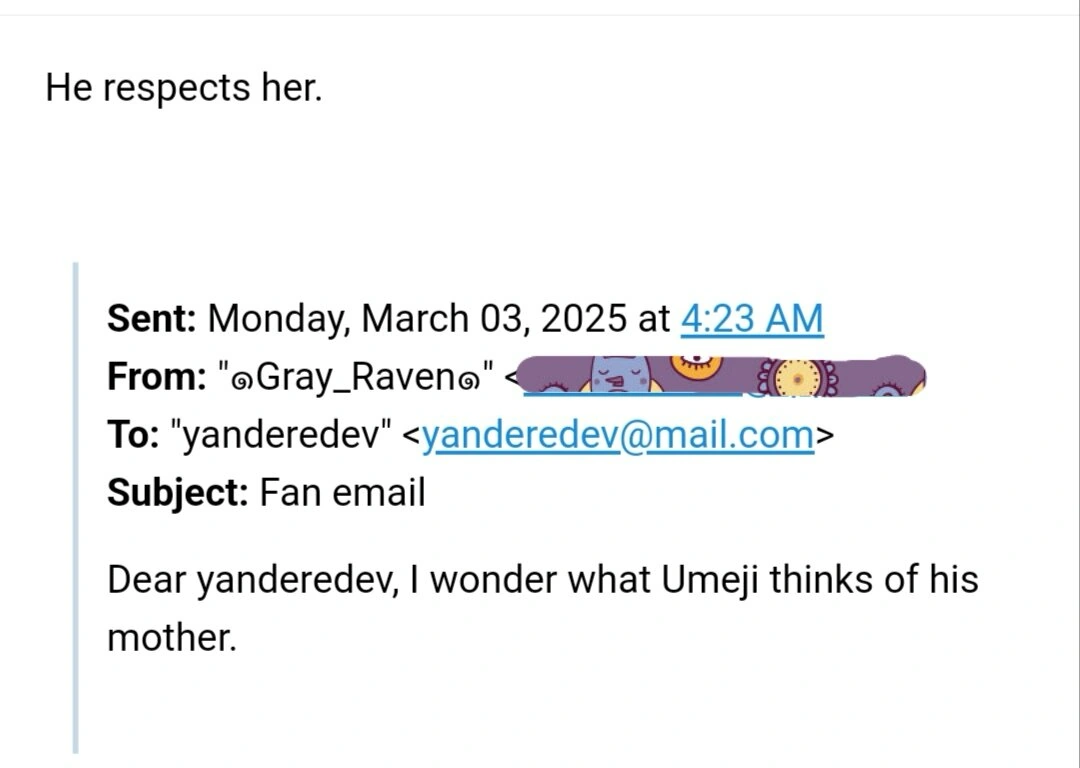The height and width of the screenshot is (768, 1080).
Task: Click the orange eye circle sticker
Action: 692,368
